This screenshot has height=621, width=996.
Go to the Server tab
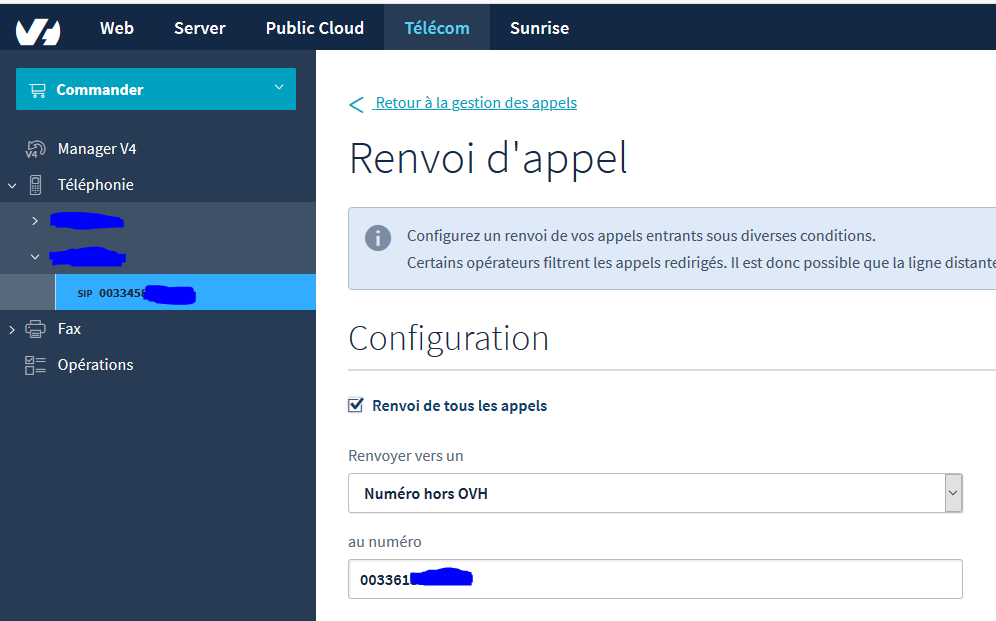(199, 28)
